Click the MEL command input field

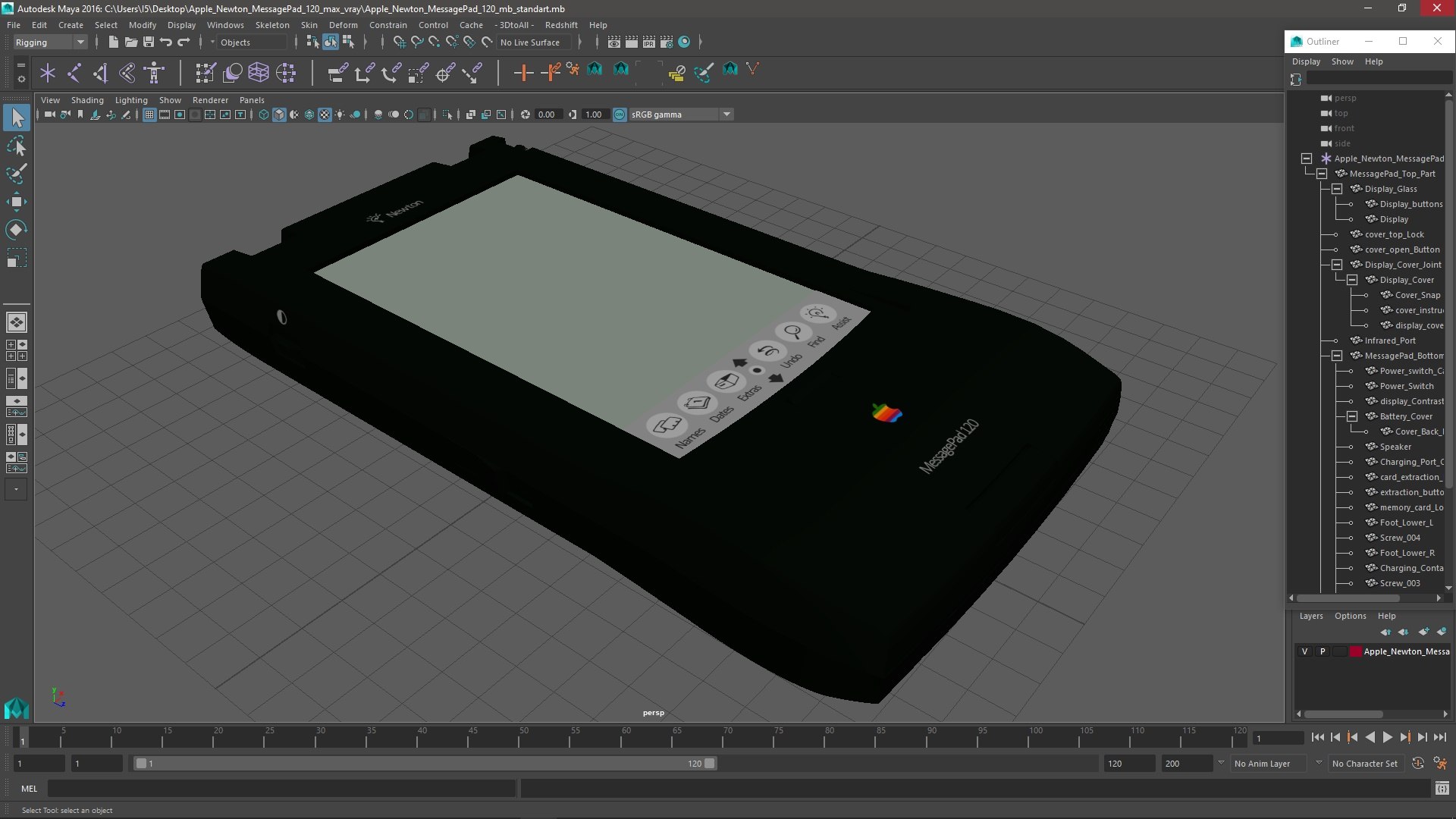click(x=281, y=789)
